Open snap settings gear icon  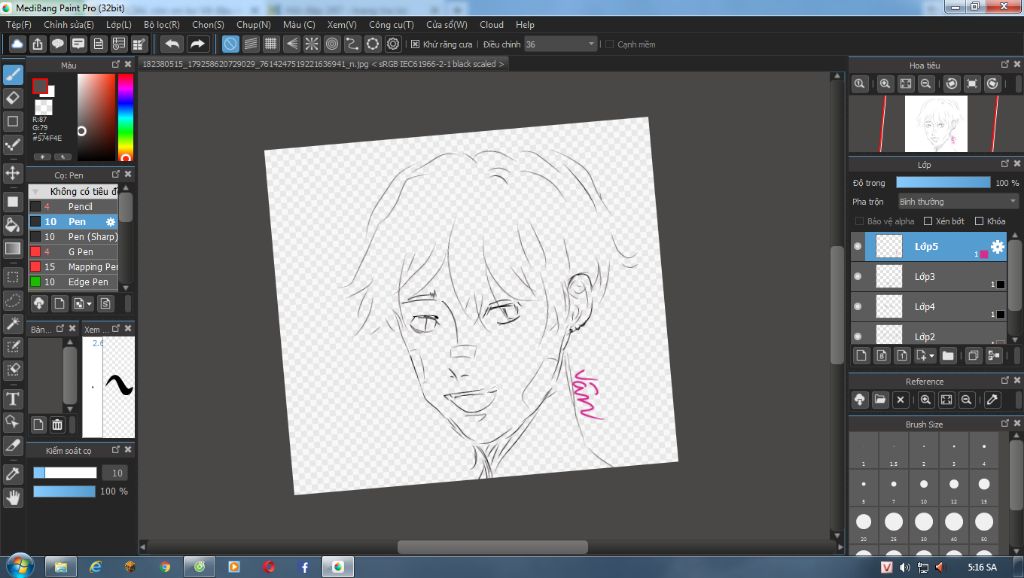[393, 44]
